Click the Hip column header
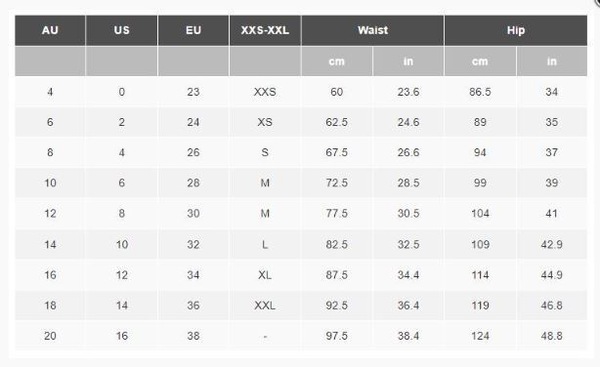This screenshot has width=600, height=367. tap(516, 30)
